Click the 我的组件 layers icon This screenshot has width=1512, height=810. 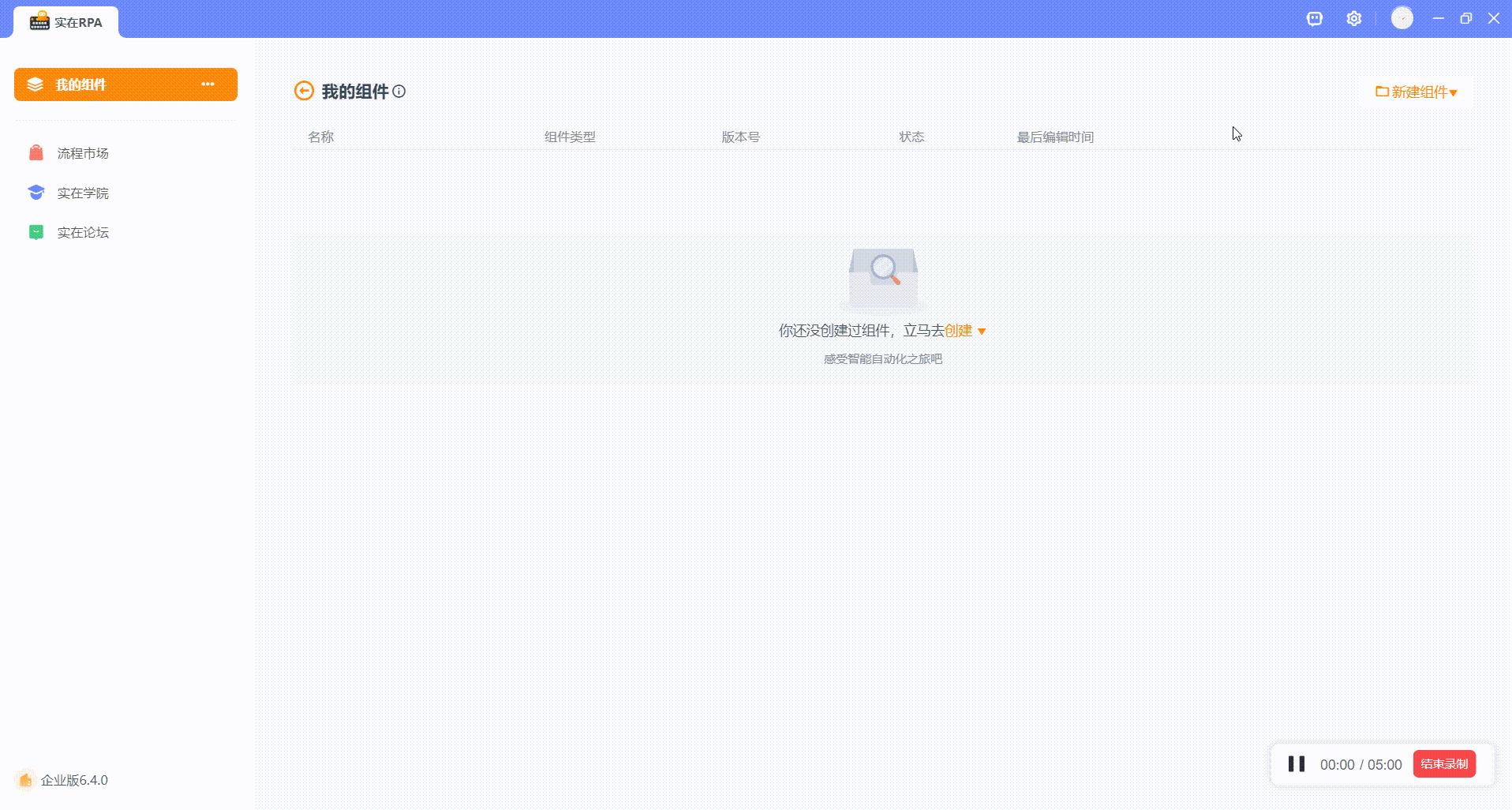tap(35, 84)
